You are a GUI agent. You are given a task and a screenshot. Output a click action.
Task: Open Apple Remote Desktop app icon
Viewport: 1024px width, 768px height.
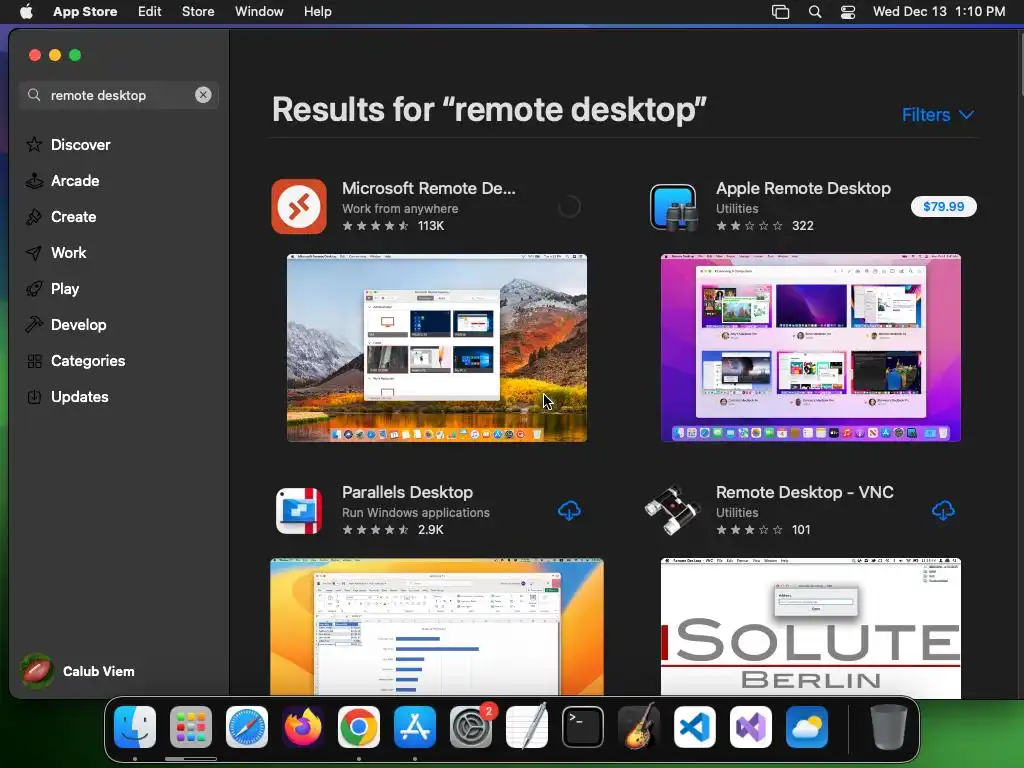[x=673, y=207]
